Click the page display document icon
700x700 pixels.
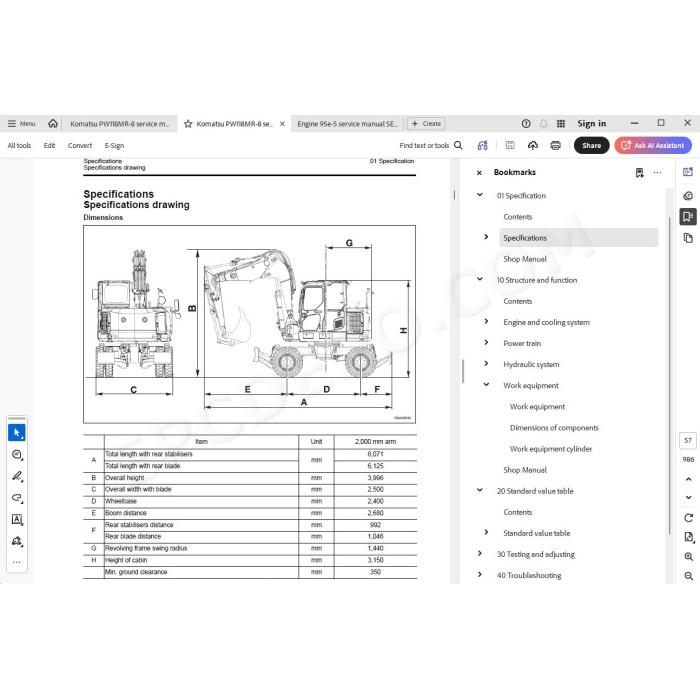tap(689, 537)
